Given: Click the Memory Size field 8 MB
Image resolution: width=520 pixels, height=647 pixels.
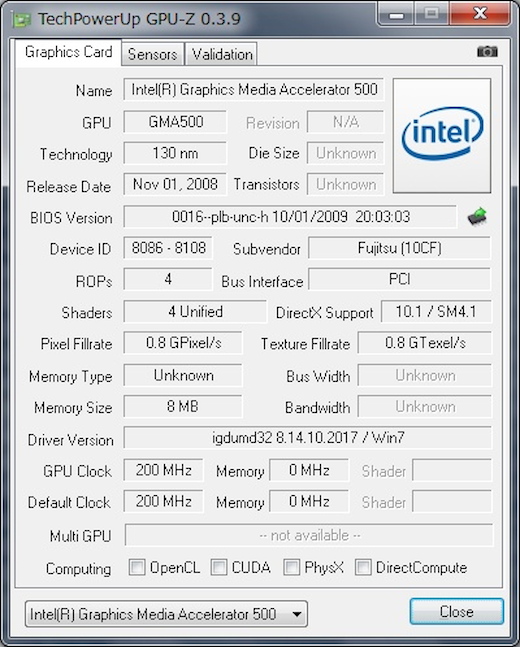Looking at the screenshot, I should 183,406.
